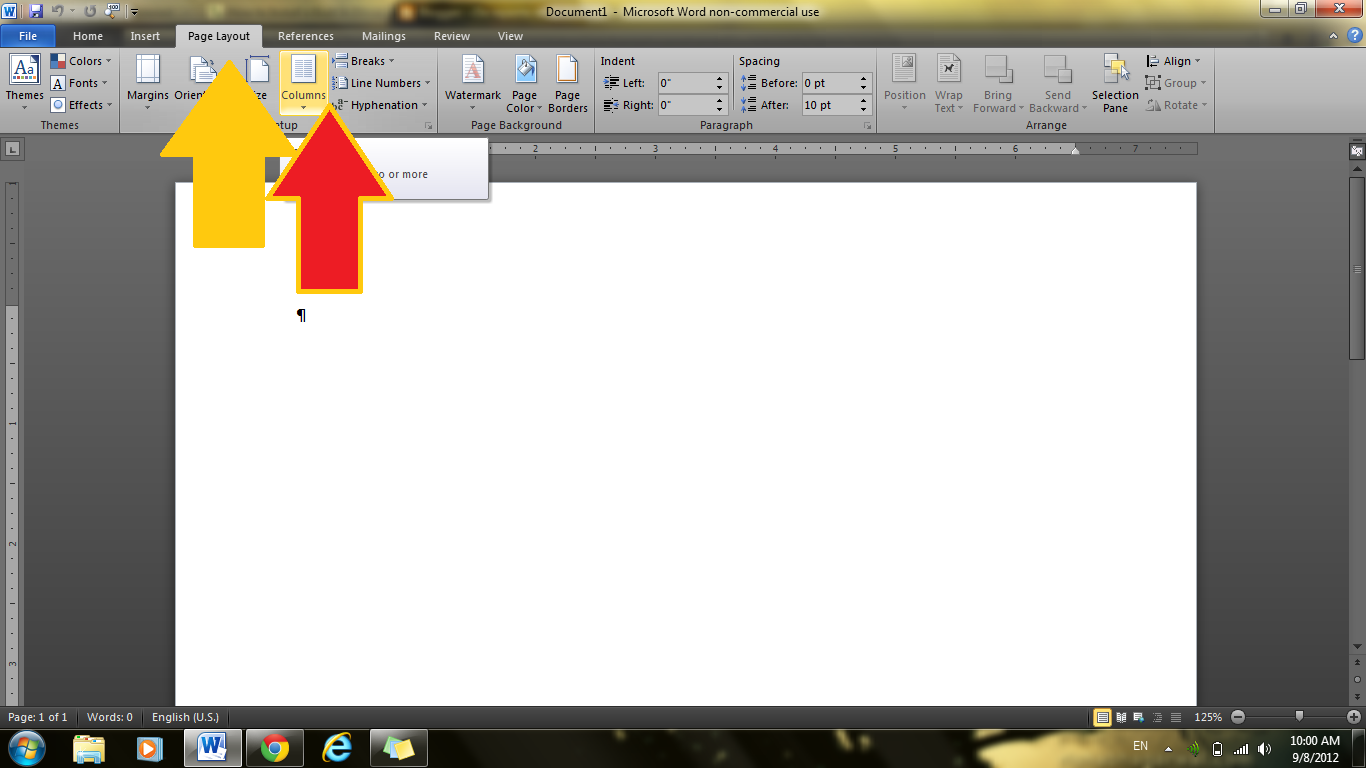This screenshot has width=1366, height=768.
Task: Switch to the View tab
Action: [510, 36]
